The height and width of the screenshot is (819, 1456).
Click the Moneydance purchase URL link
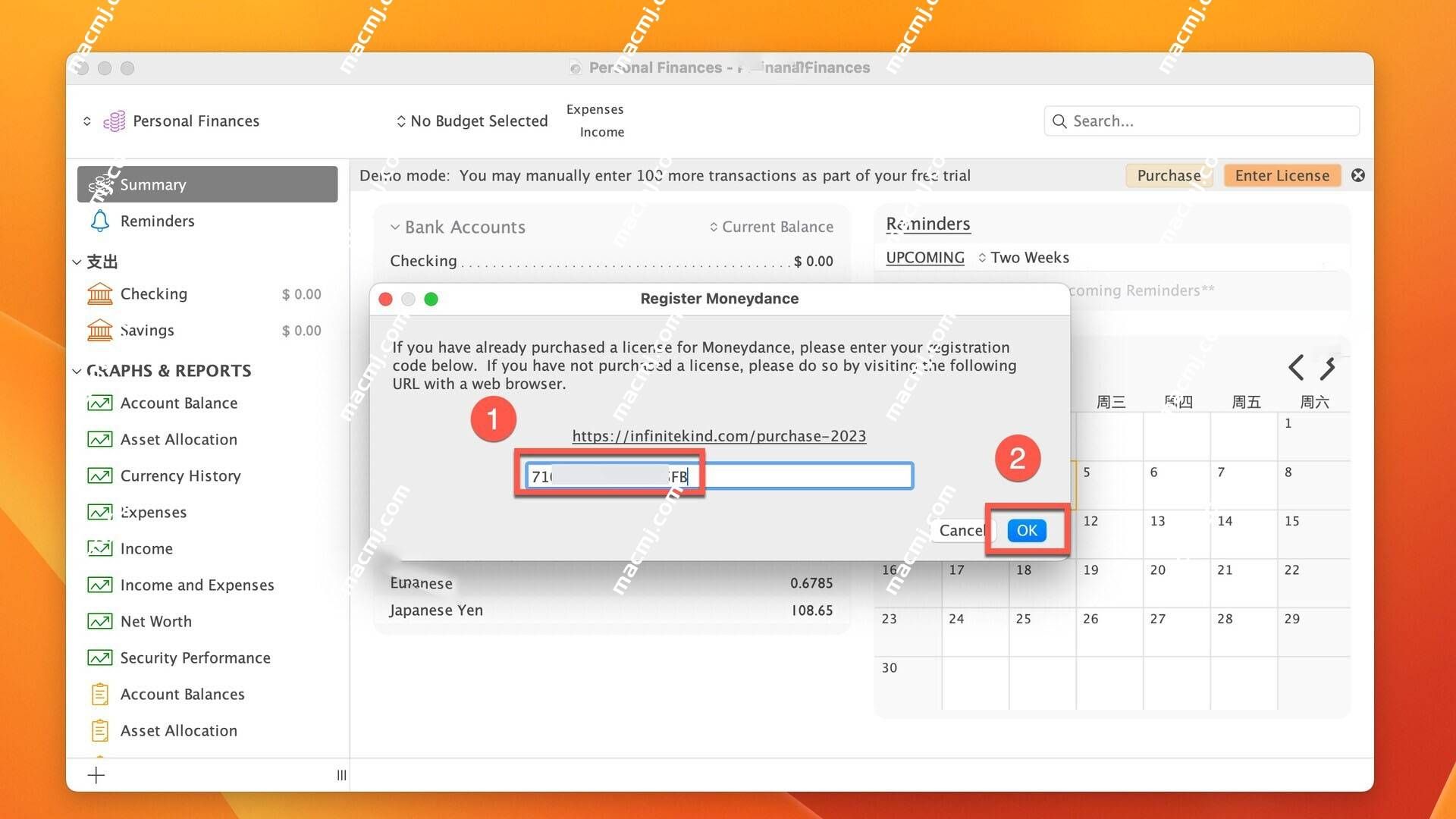click(x=718, y=435)
